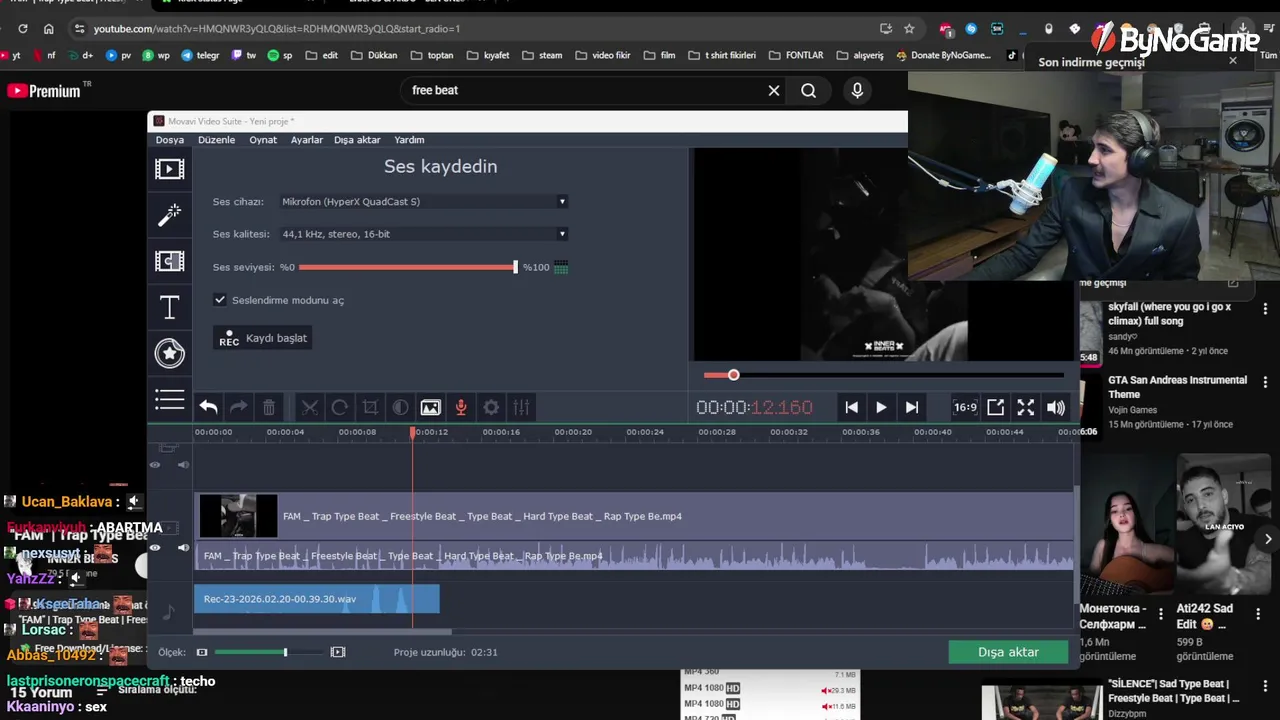Bookmark page with star icon
Screen dimensions: 1280x720
909,29
